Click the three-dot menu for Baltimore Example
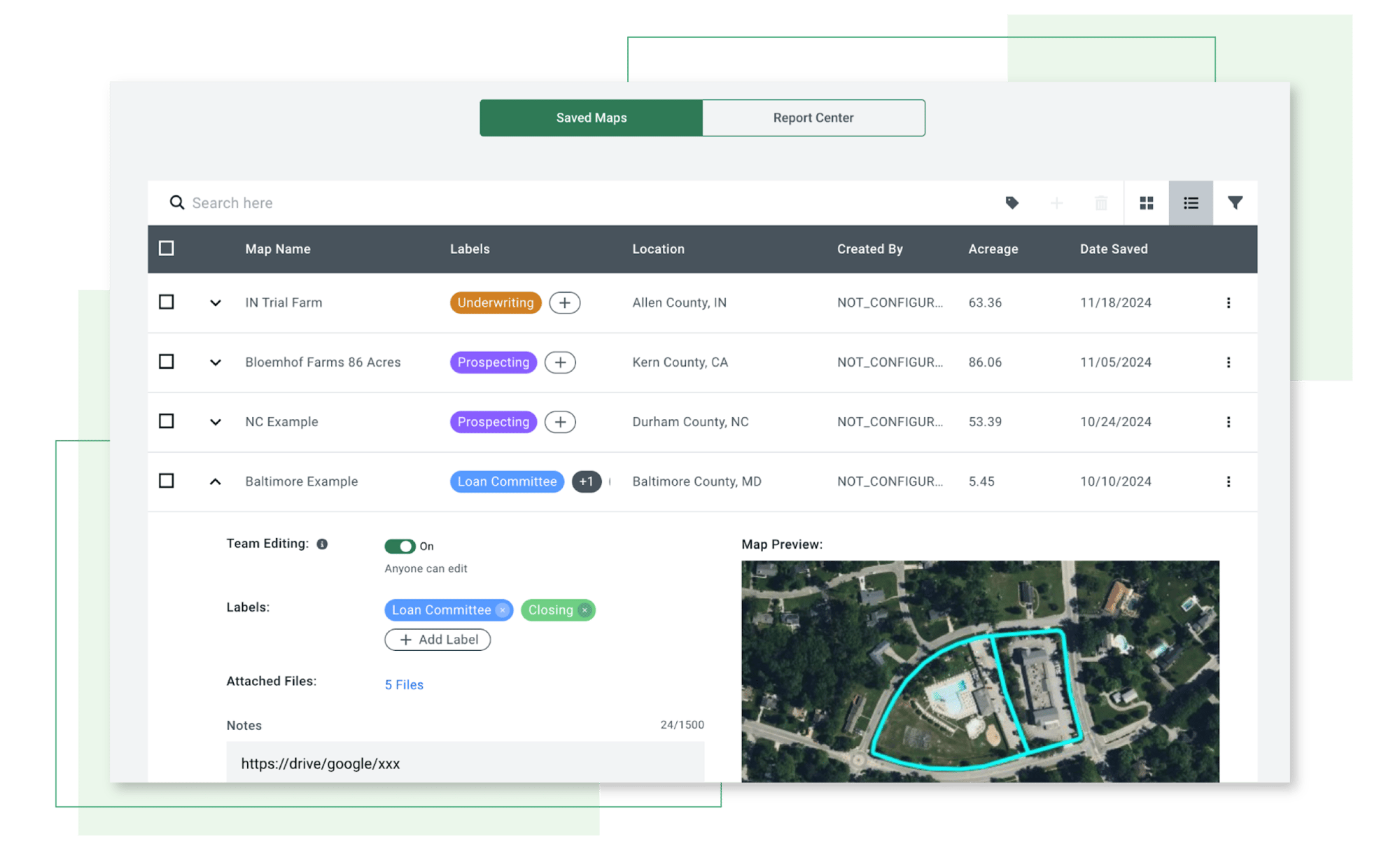This screenshot has width=1400, height=865. tap(1228, 481)
